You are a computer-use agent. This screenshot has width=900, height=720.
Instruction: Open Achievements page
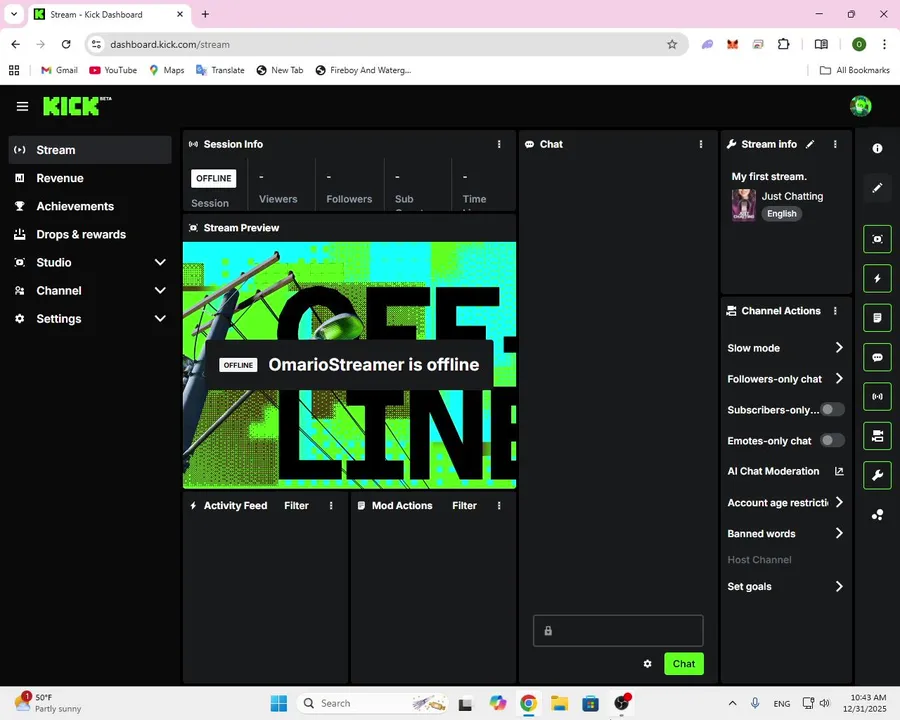90,206
